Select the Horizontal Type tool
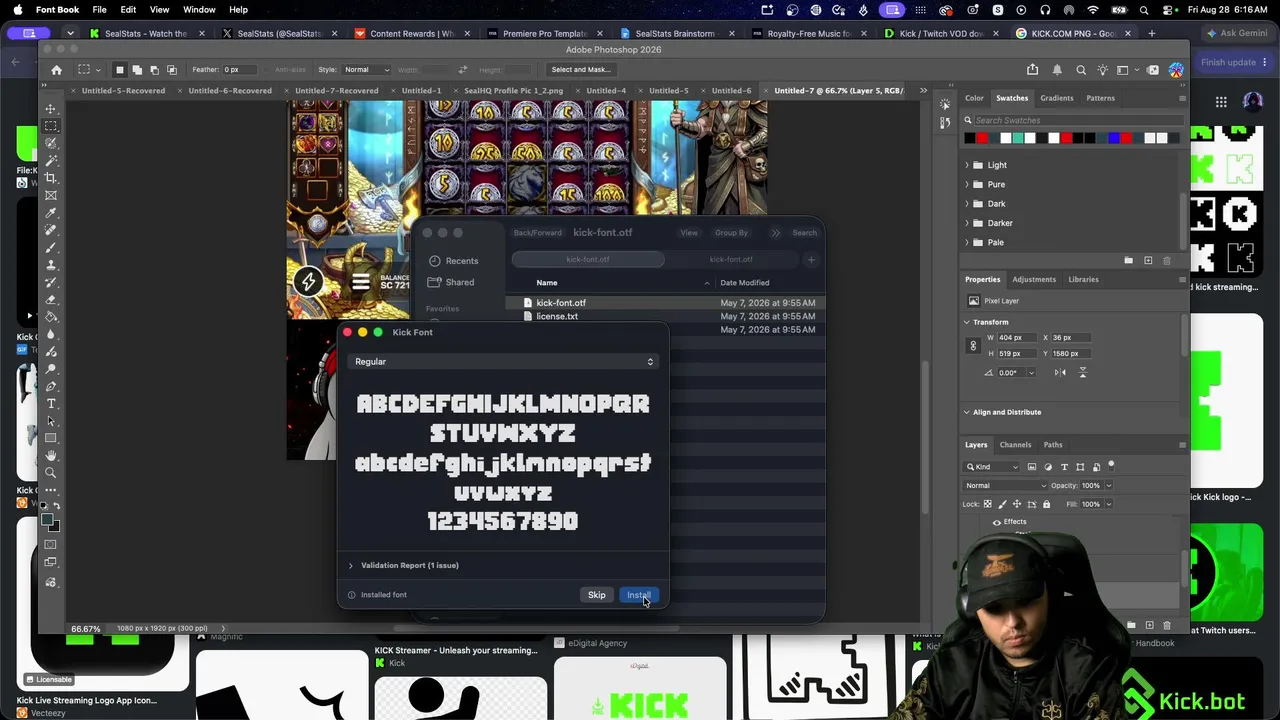1280x720 pixels. pyautogui.click(x=51, y=404)
